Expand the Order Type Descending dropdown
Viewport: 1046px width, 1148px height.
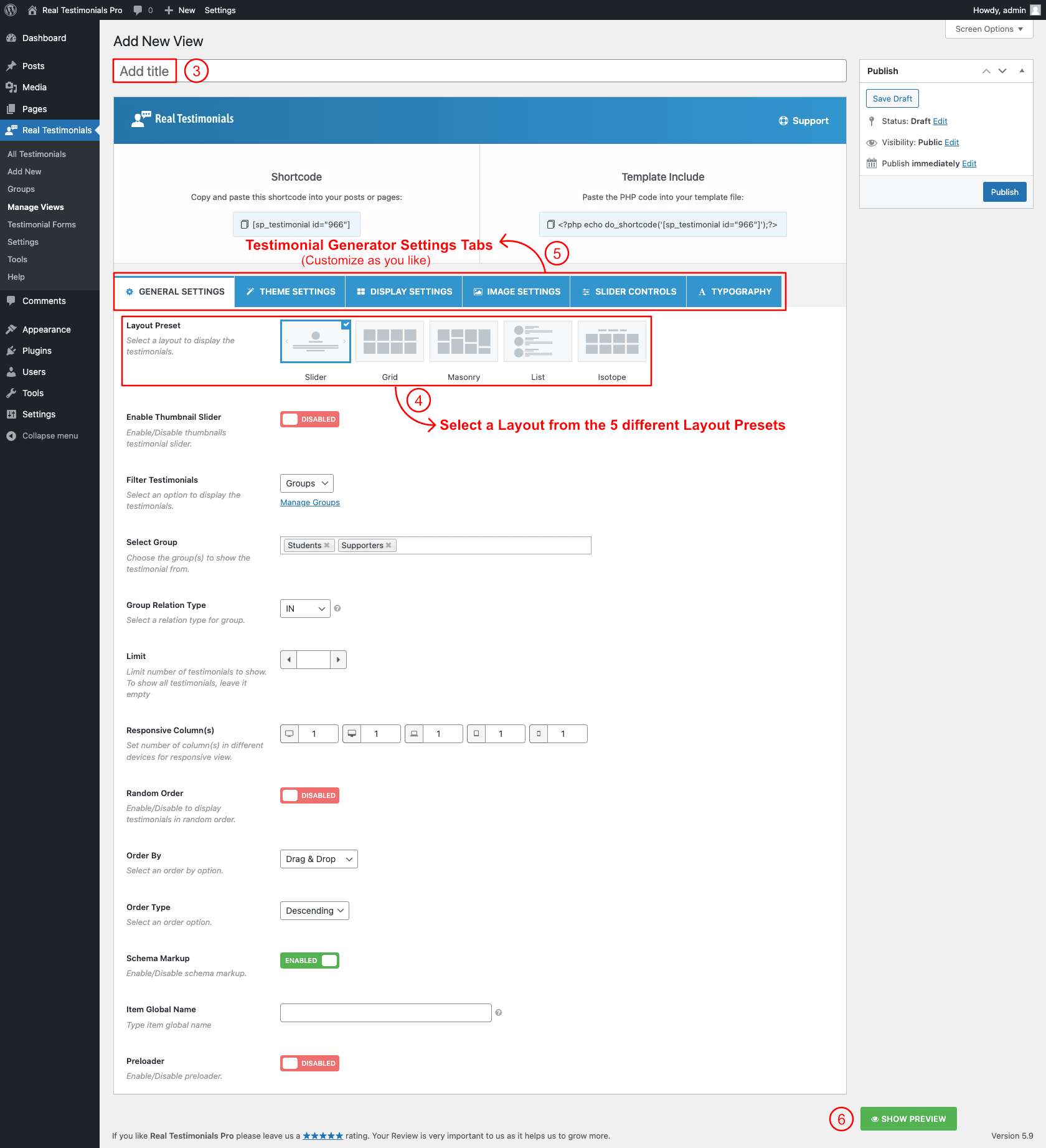(x=314, y=911)
